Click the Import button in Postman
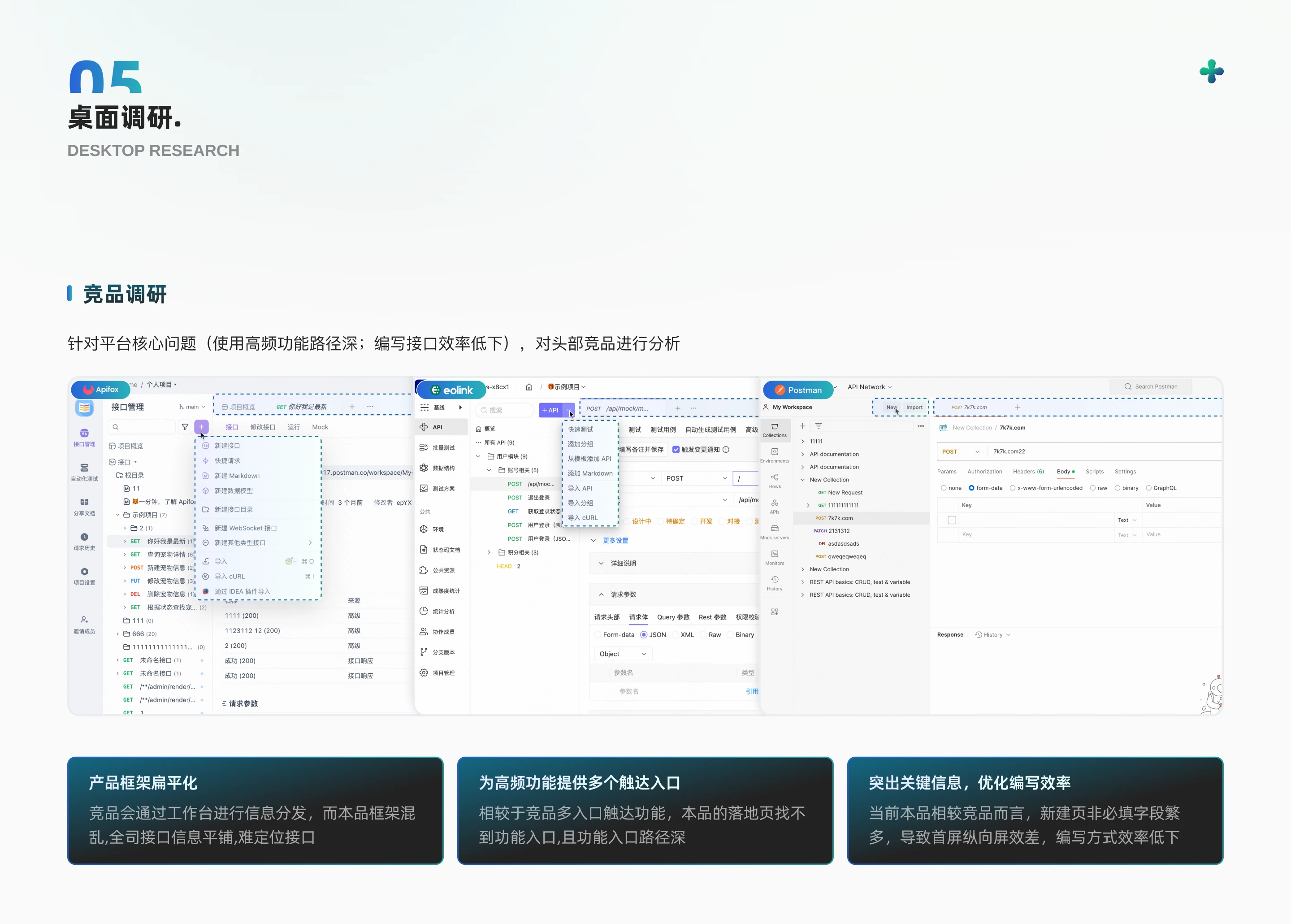The height and width of the screenshot is (924, 1291). tap(914, 408)
